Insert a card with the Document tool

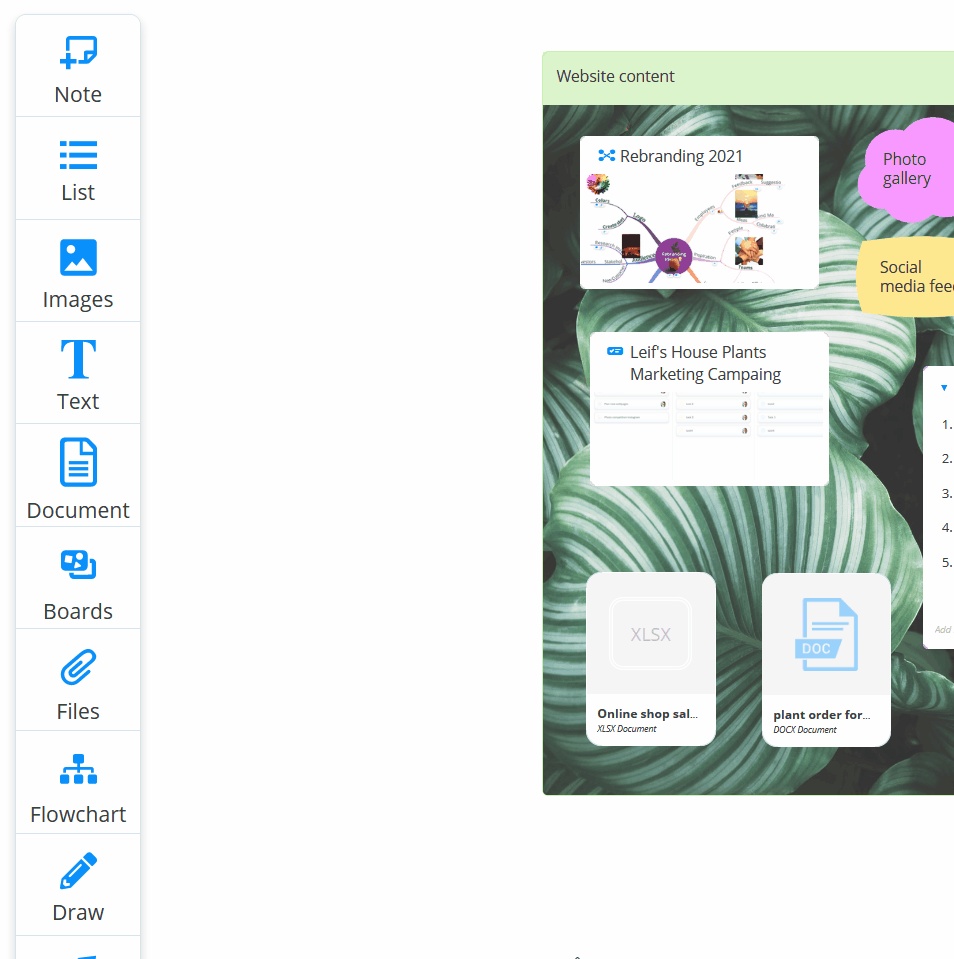(77, 476)
